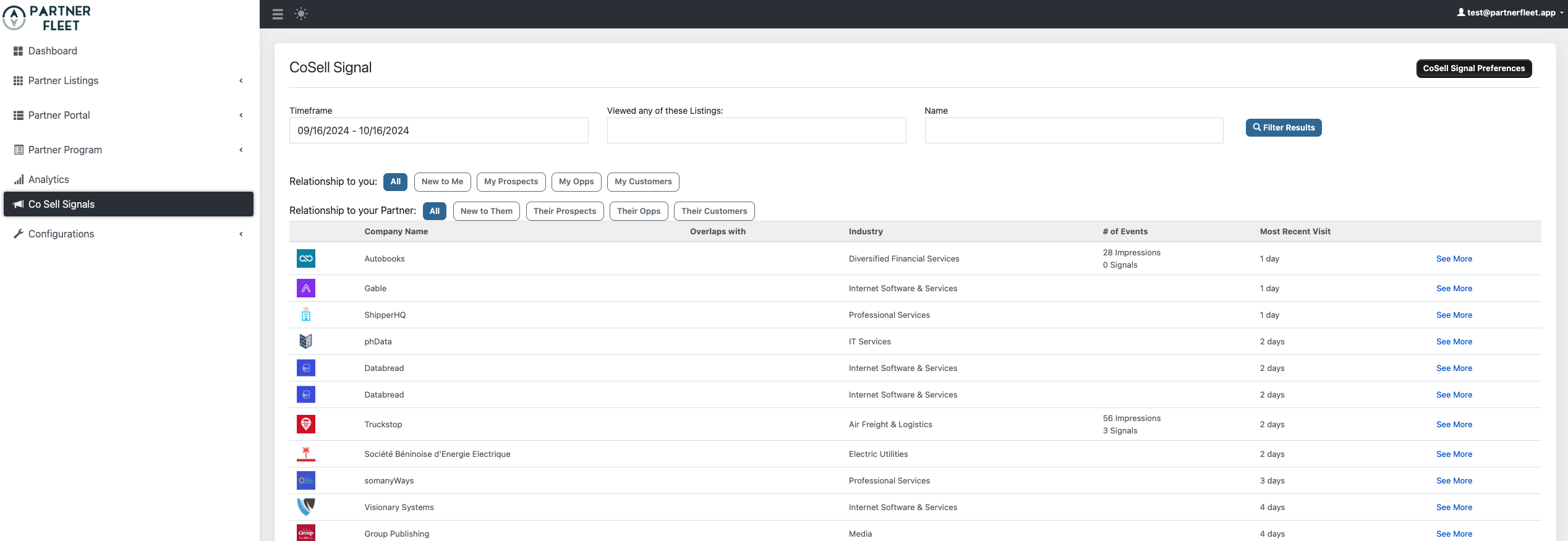
Task: Open CoSell Signal Preferences
Action: [1474, 69]
